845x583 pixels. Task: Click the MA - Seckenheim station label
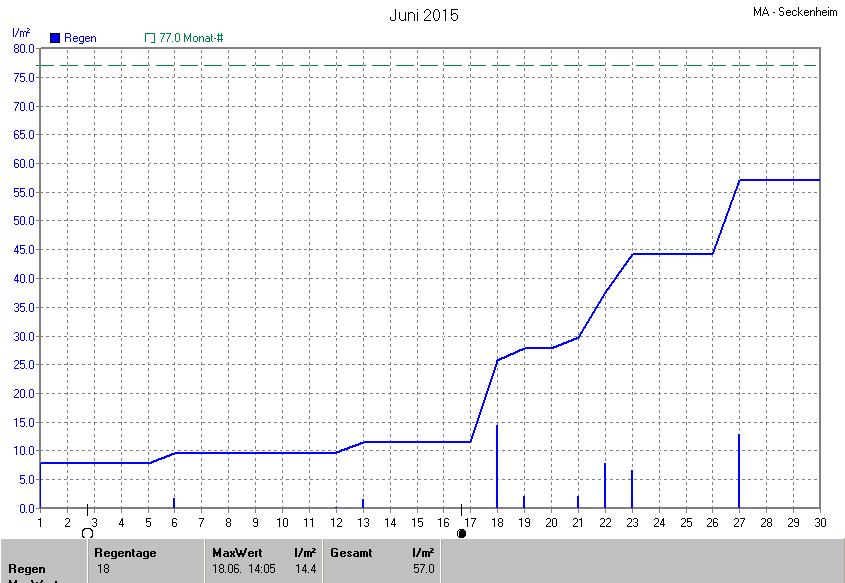click(x=797, y=13)
